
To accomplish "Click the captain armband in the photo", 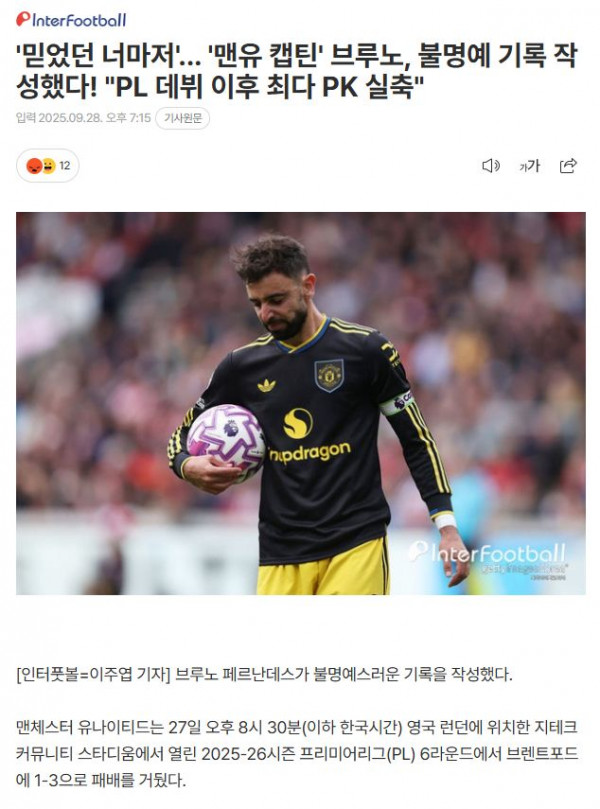I will (x=396, y=403).
